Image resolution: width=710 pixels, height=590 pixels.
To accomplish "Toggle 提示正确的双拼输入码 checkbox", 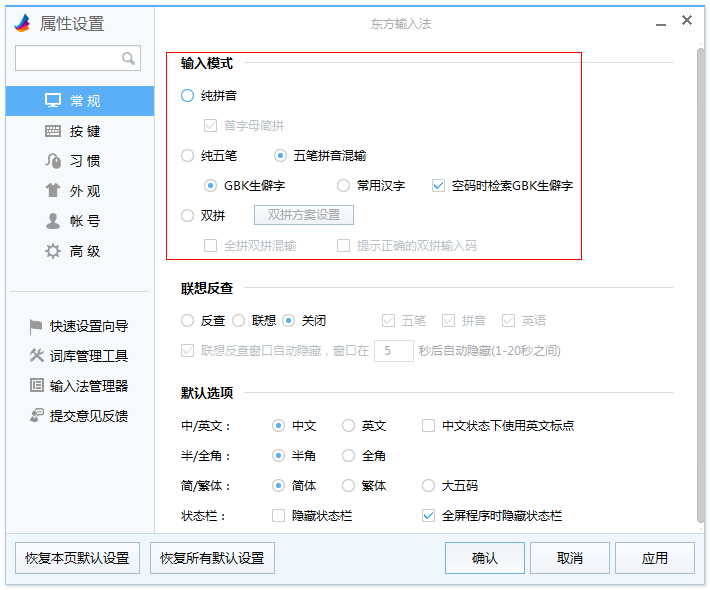I will tap(343, 246).
